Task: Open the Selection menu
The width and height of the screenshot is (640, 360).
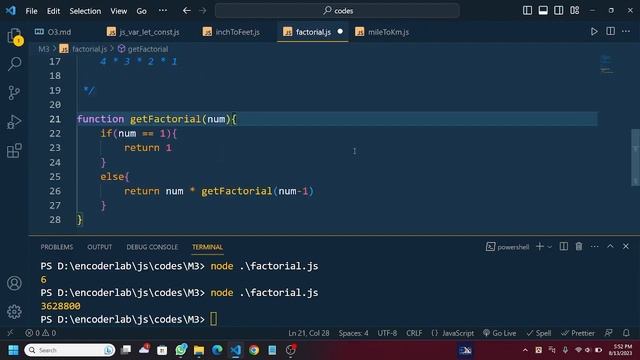Action: click(x=85, y=11)
